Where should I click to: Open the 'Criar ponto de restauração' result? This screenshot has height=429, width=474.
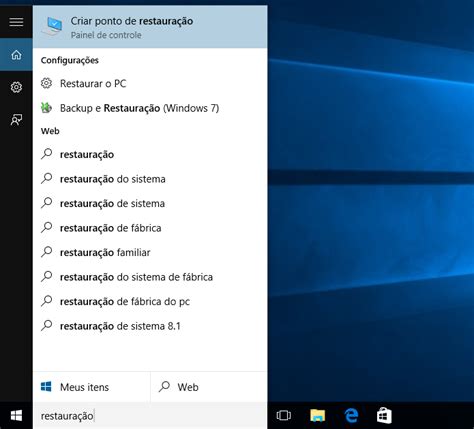[150, 27]
